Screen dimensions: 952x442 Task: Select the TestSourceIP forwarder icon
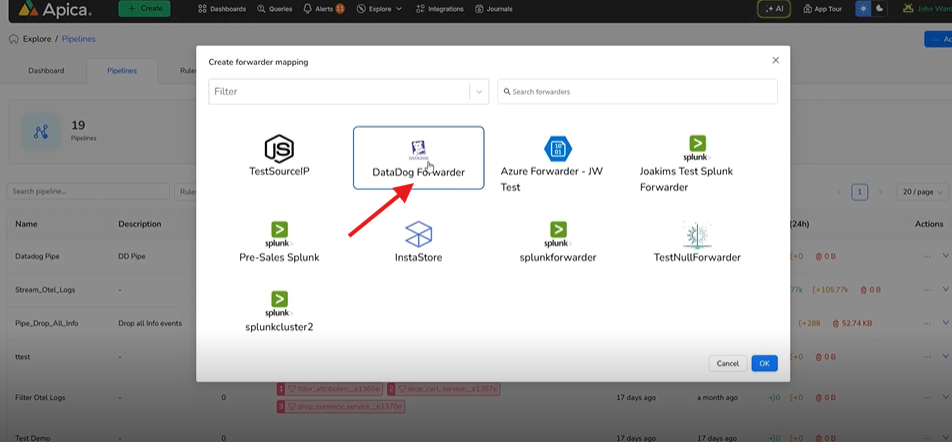click(x=279, y=149)
